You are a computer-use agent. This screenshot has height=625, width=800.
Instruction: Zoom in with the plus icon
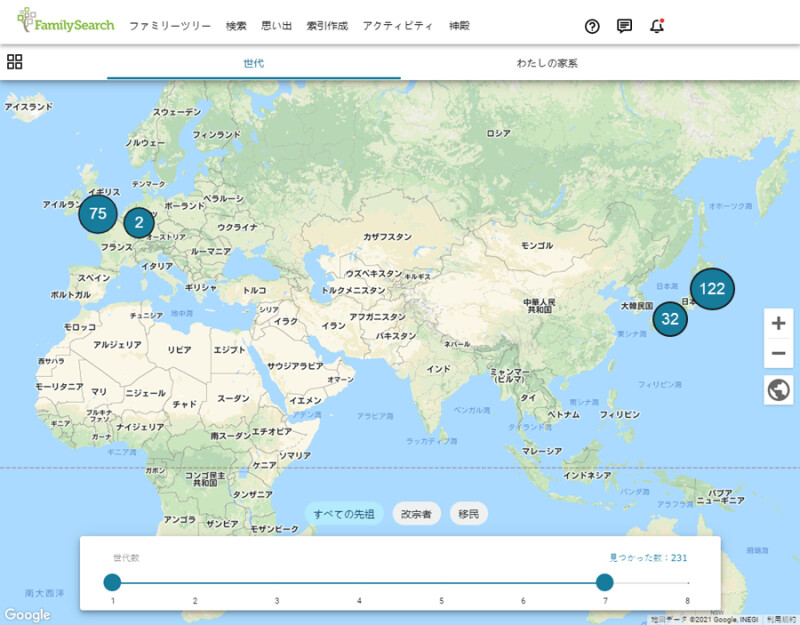point(778,324)
